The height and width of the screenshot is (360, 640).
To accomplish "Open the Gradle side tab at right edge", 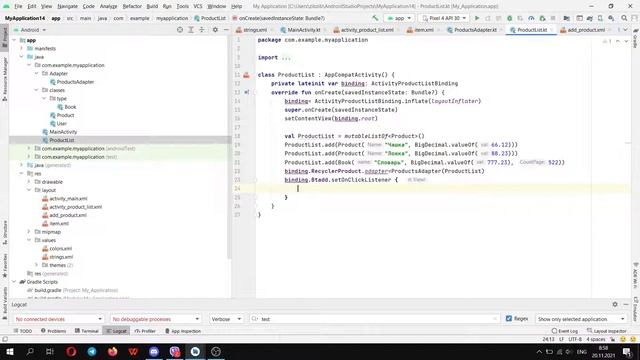I will (636, 39).
